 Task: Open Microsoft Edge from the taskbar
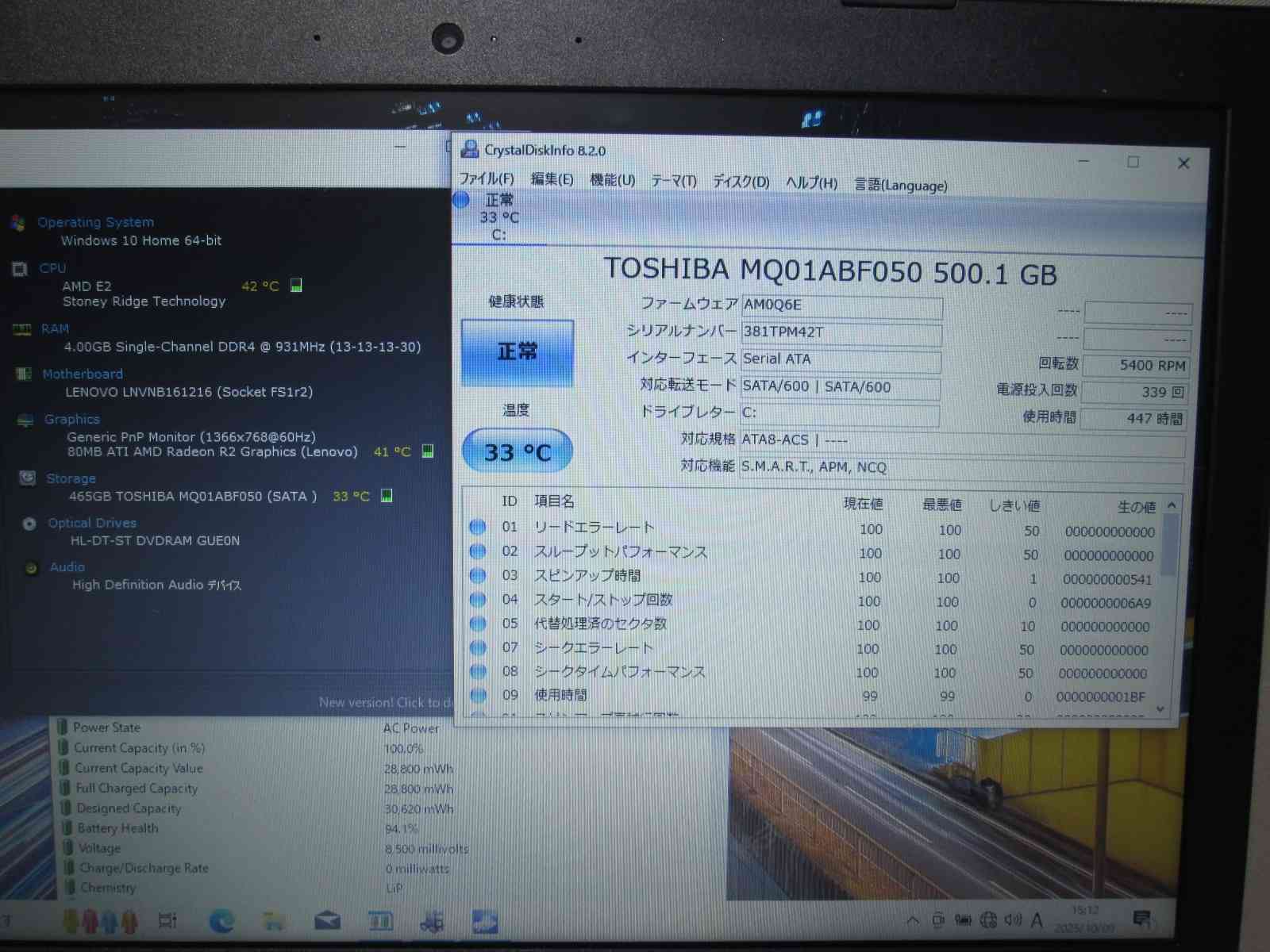[221, 920]
